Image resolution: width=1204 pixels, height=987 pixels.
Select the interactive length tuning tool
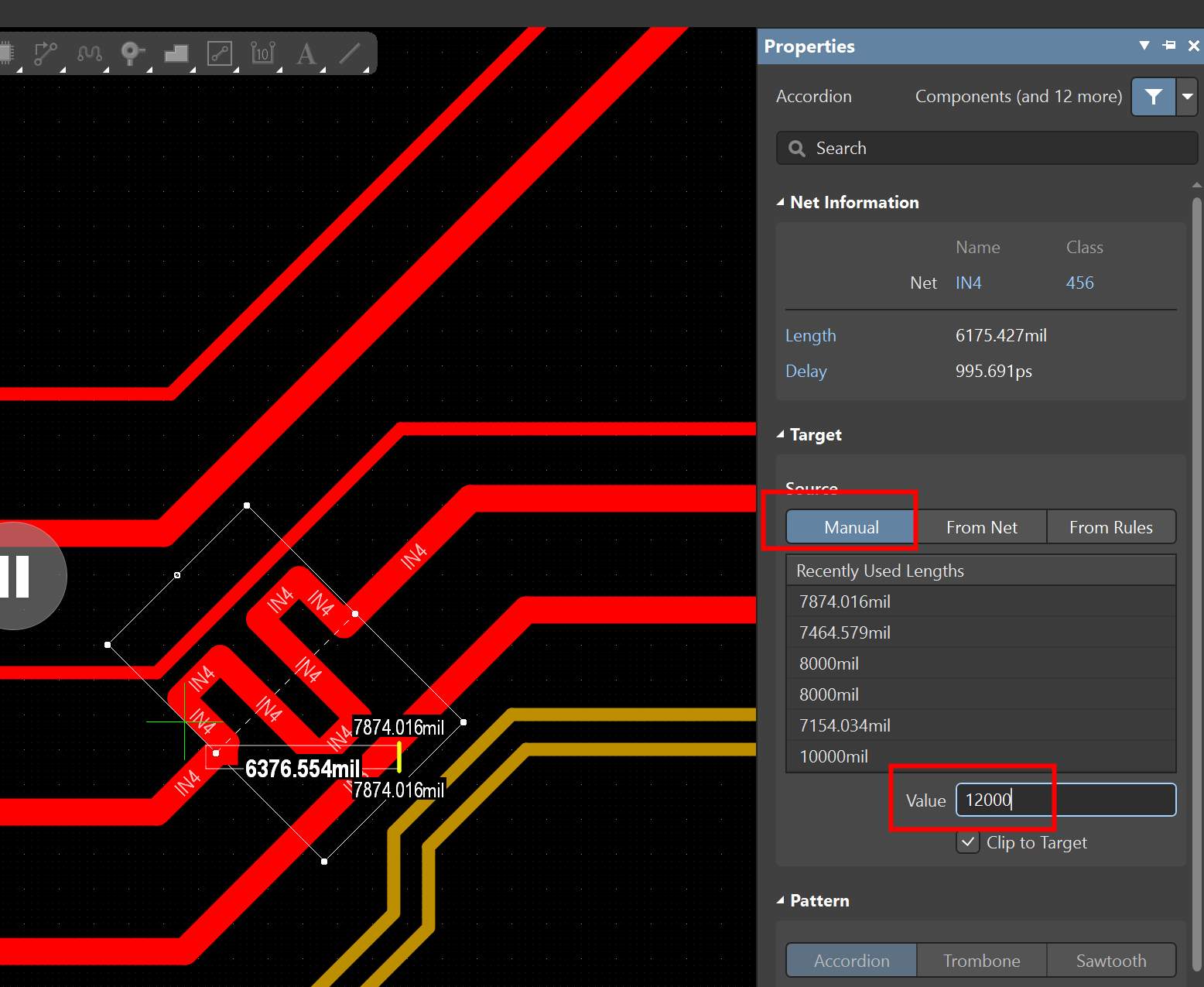click(90, 53)
